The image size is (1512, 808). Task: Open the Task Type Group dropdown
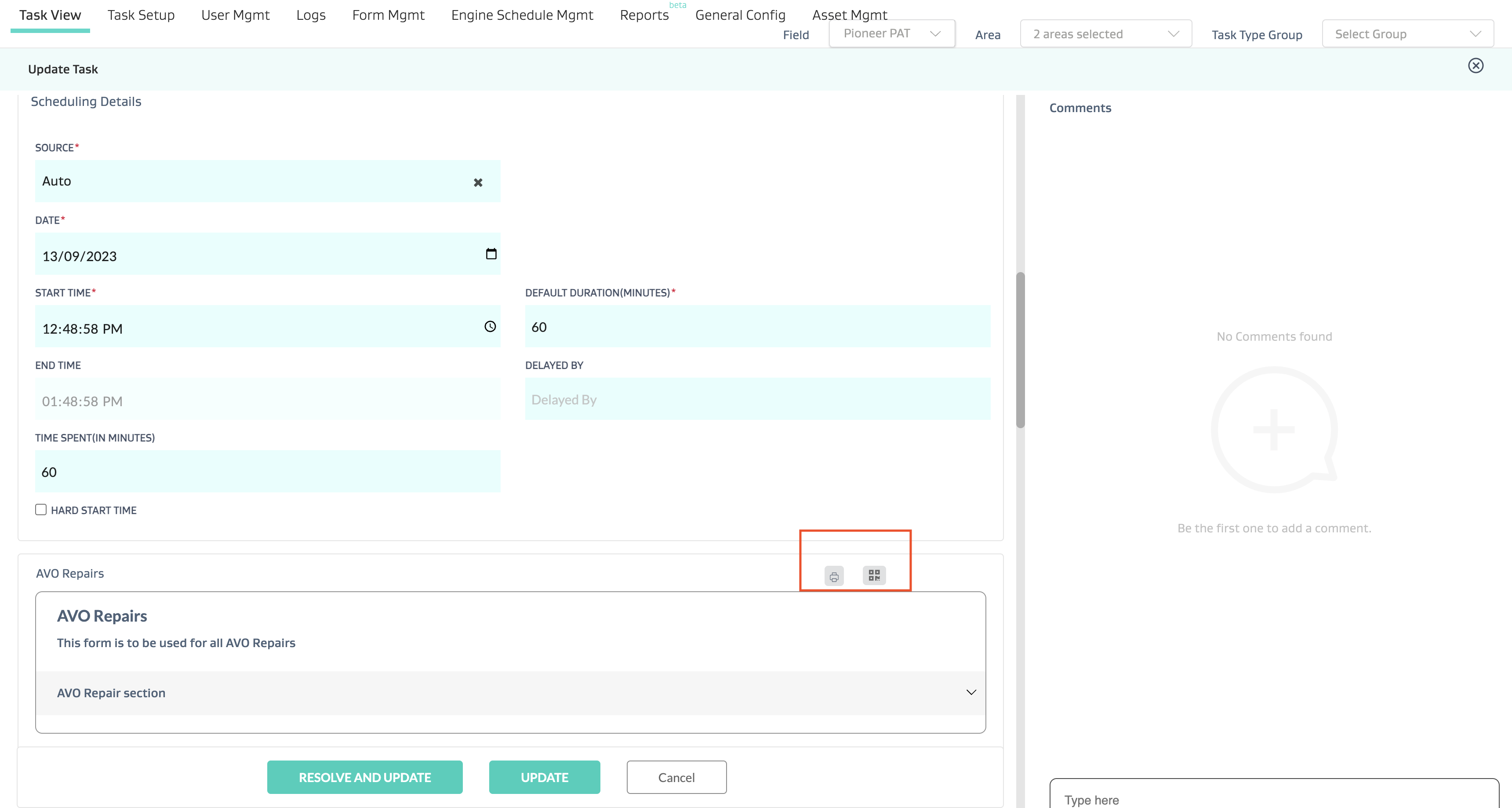pyautogui.click(x=1407, y=34)
